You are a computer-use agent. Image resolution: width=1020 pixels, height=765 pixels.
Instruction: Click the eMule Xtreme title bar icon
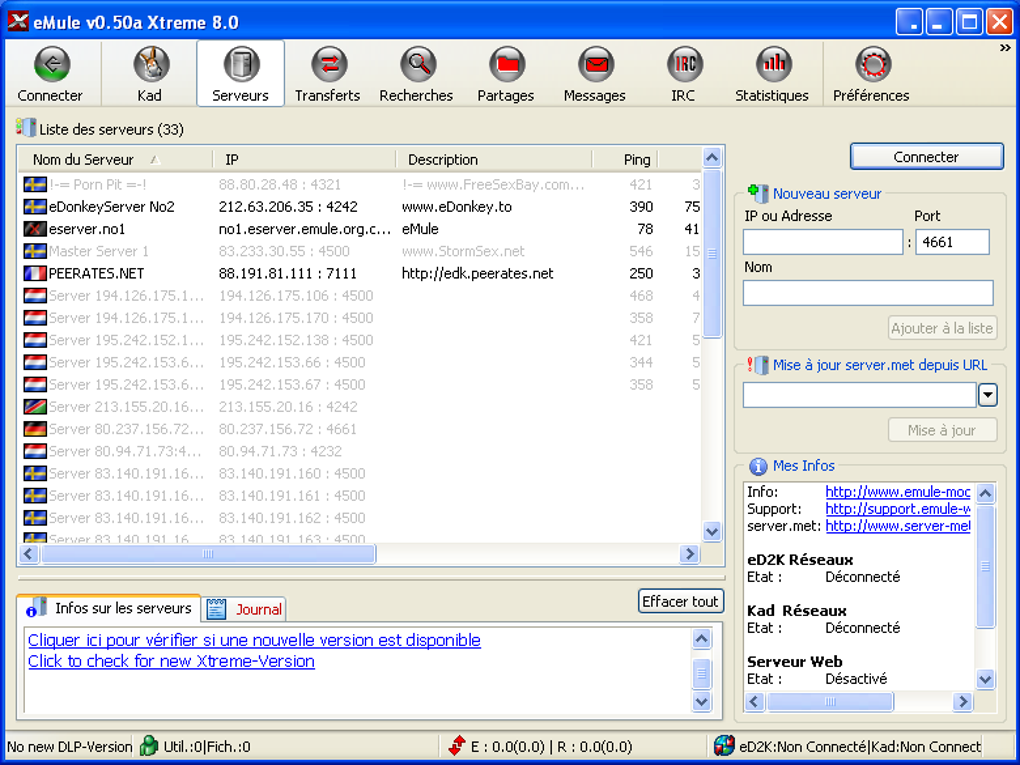coord(18,21)
